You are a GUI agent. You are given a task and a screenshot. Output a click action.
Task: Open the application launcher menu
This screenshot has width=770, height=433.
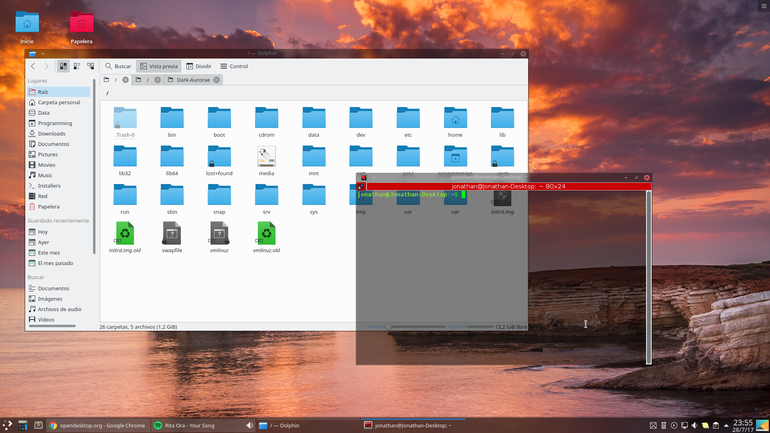coord(7,425)
